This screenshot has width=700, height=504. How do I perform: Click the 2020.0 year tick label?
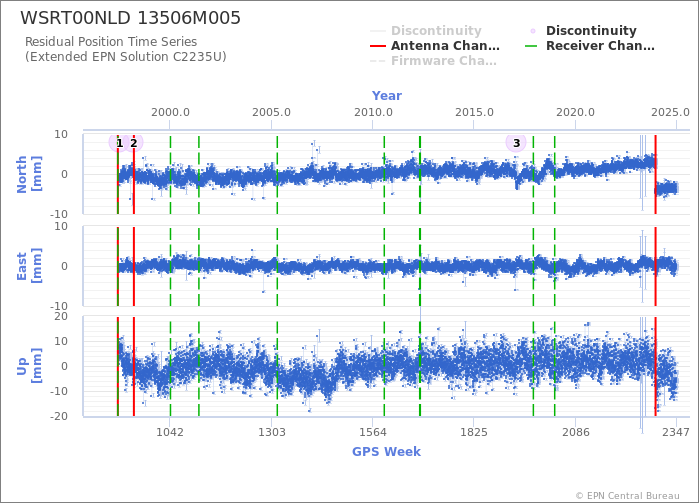click(575, 112)
